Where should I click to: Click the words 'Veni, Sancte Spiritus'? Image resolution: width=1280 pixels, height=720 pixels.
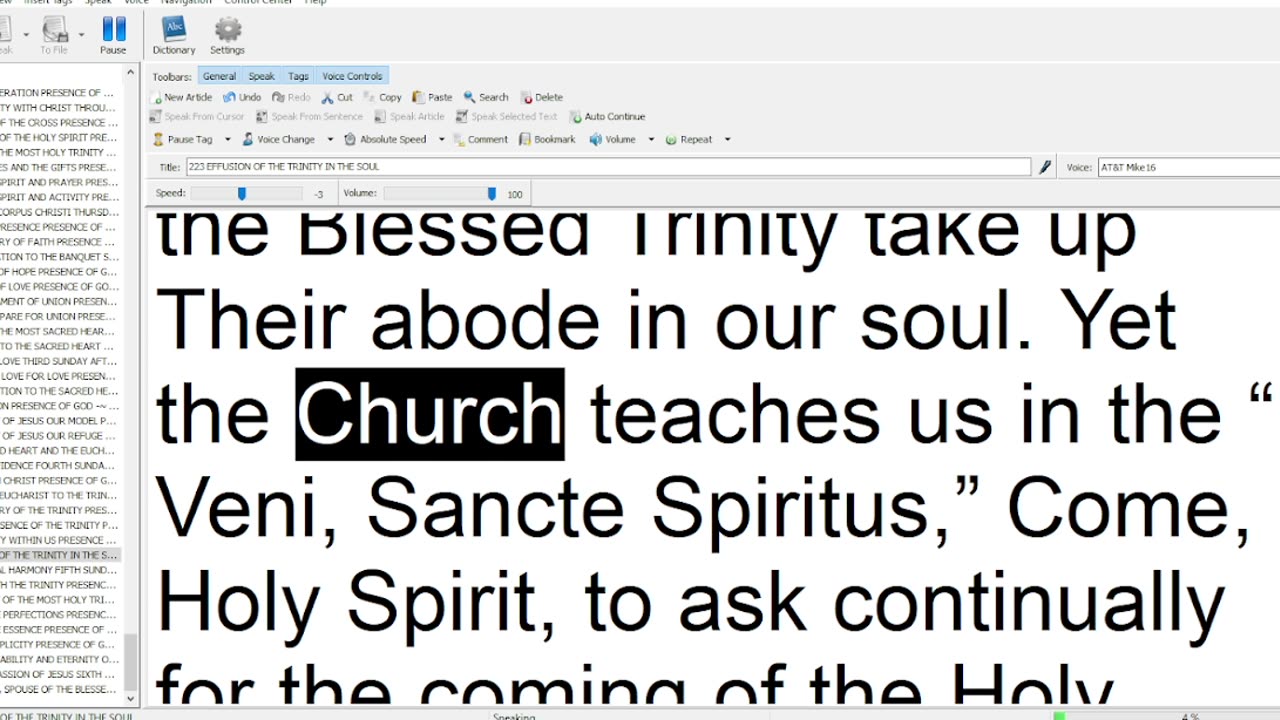[x=545, y=508]
